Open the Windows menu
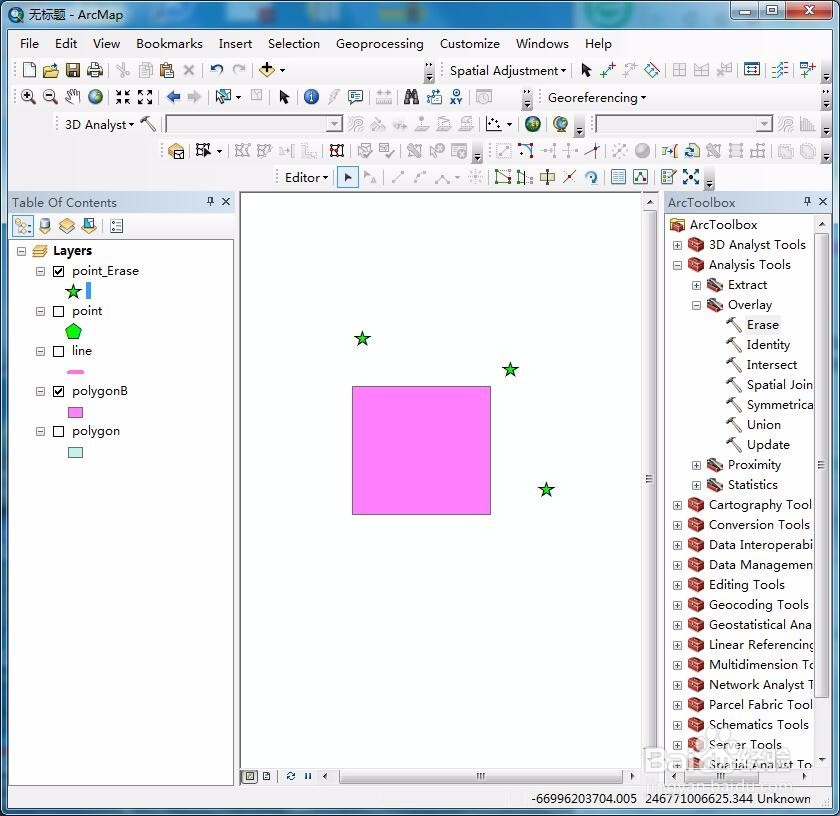Image resolution: width=840 pixels, height=816 pixels. (542, 43)
